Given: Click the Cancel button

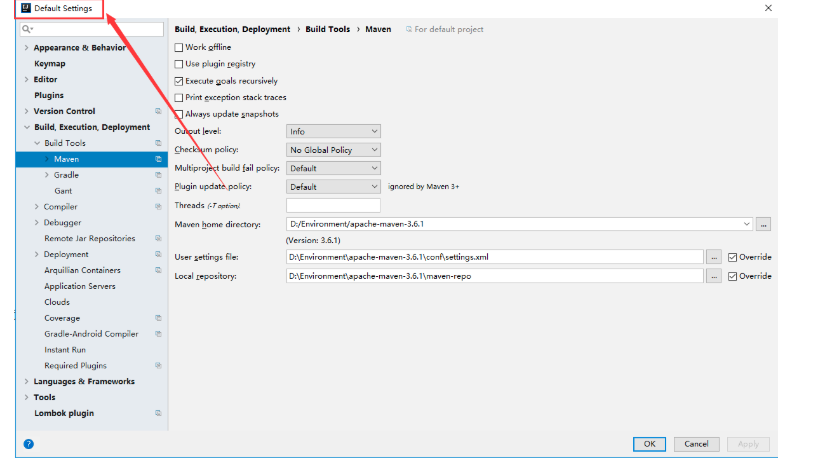Looking at the screenshot, I should [696, 444].
